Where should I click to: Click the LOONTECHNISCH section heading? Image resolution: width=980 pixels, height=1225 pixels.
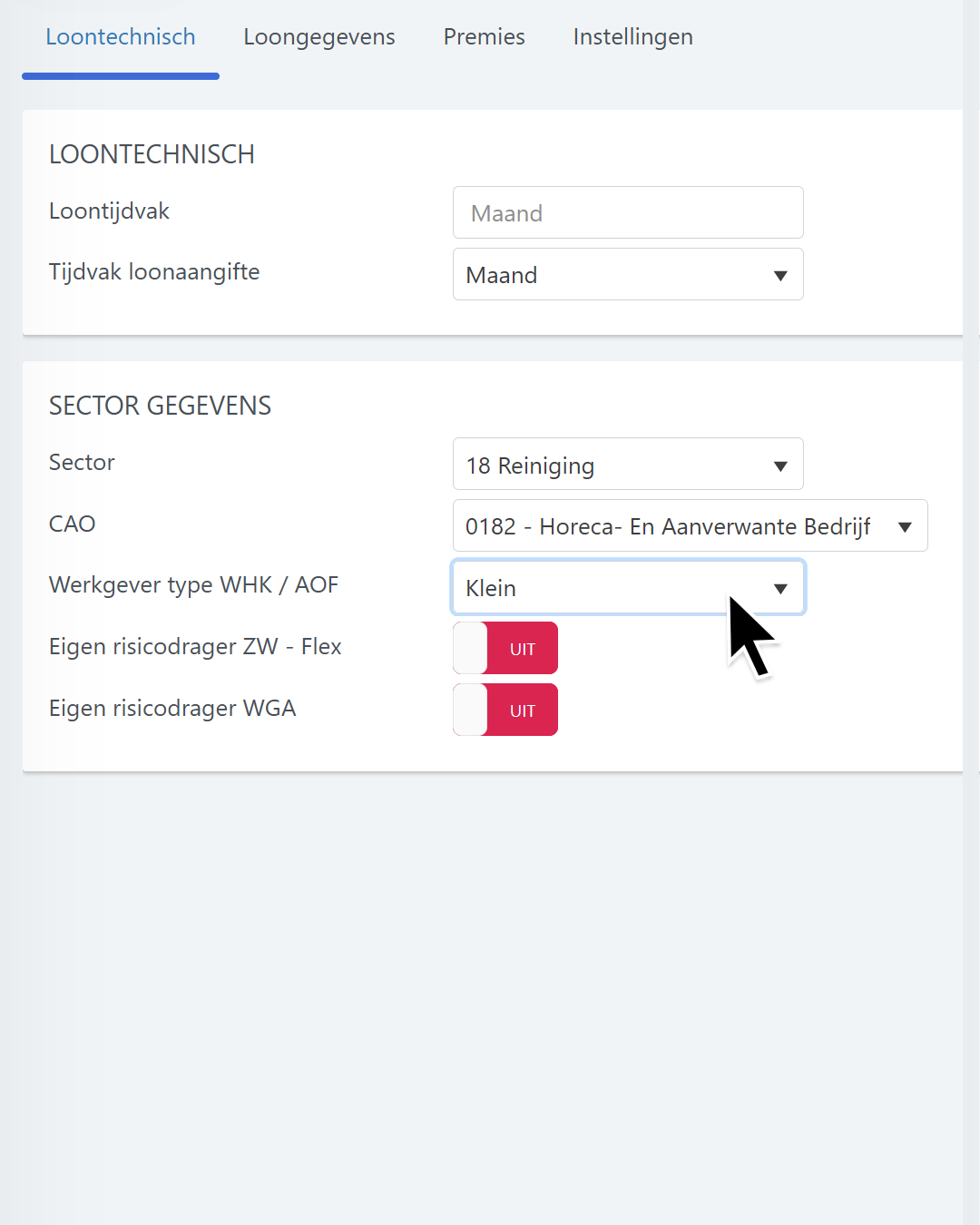click(152, 155)
